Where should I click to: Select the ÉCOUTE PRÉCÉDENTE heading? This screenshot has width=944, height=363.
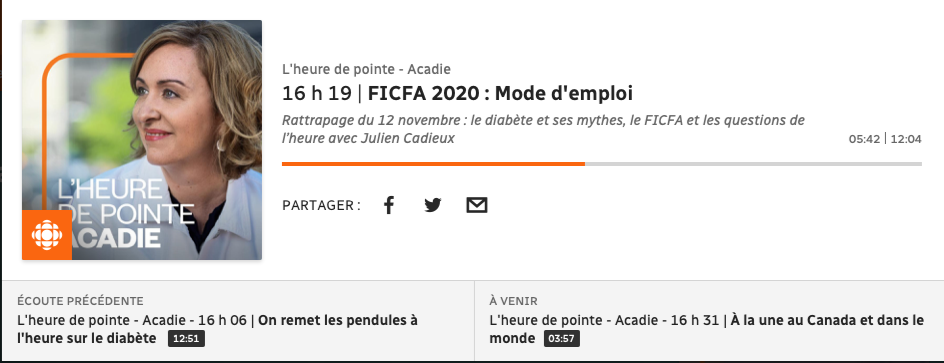pos(80,301)
